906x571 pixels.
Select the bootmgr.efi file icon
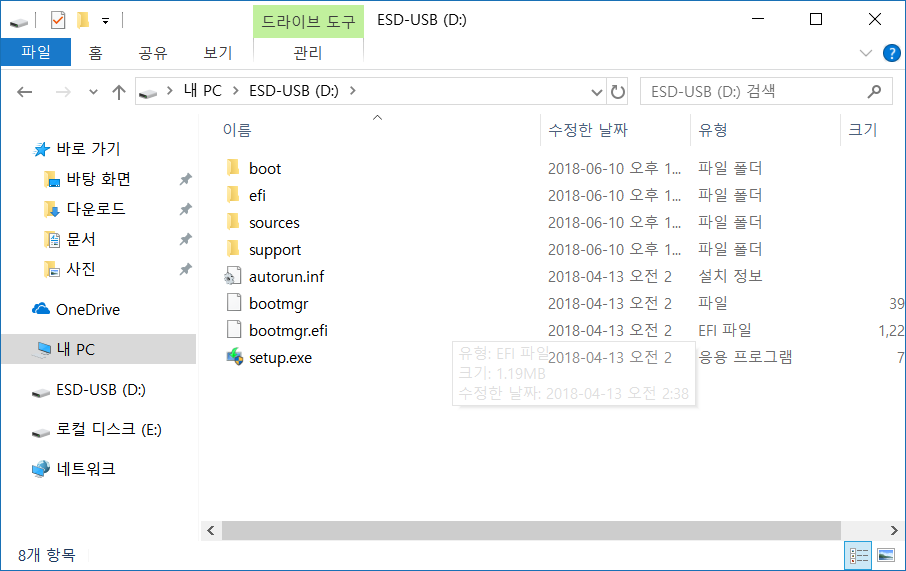click(233, 330)
